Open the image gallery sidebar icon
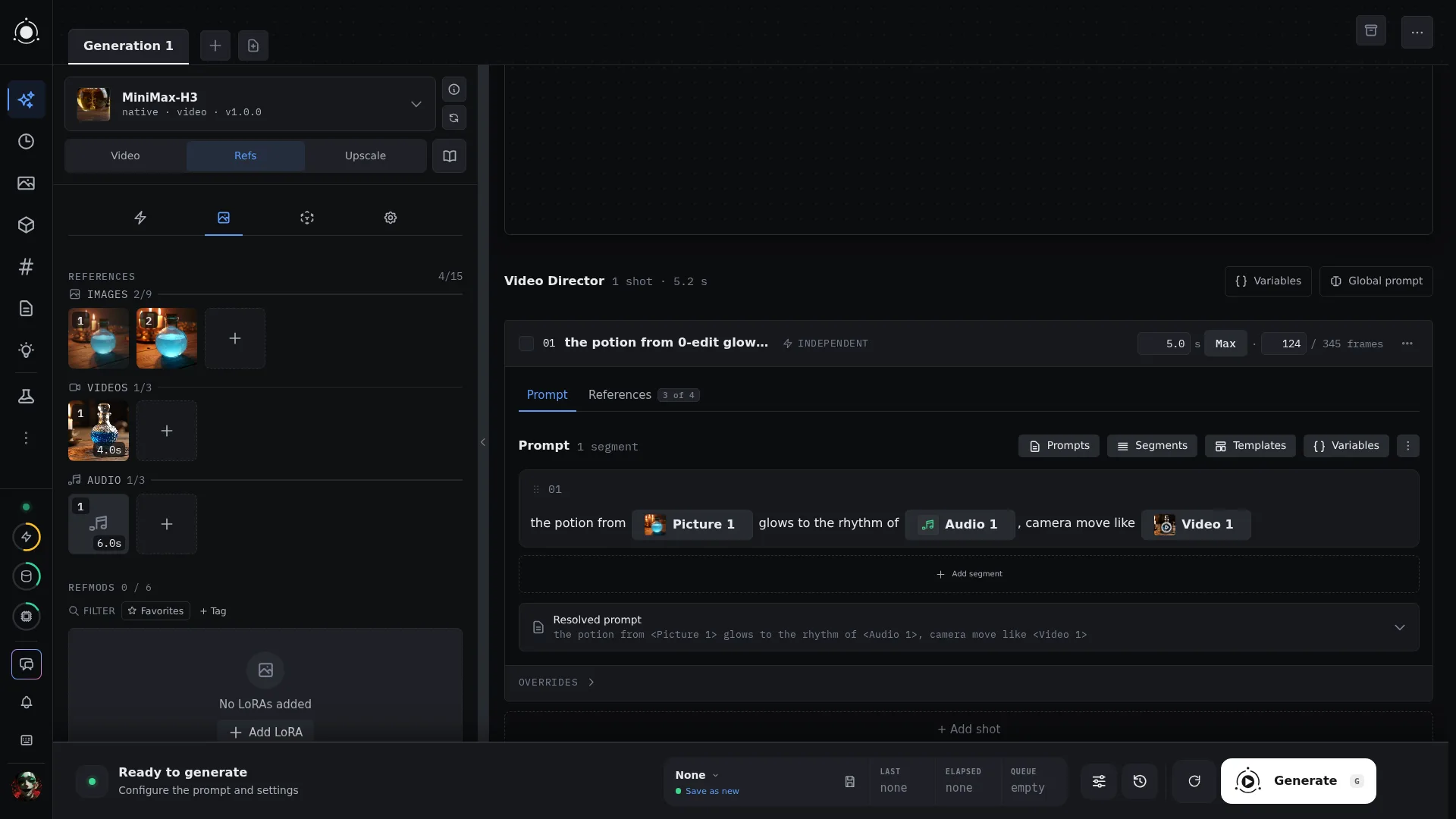 click(26, 184)
